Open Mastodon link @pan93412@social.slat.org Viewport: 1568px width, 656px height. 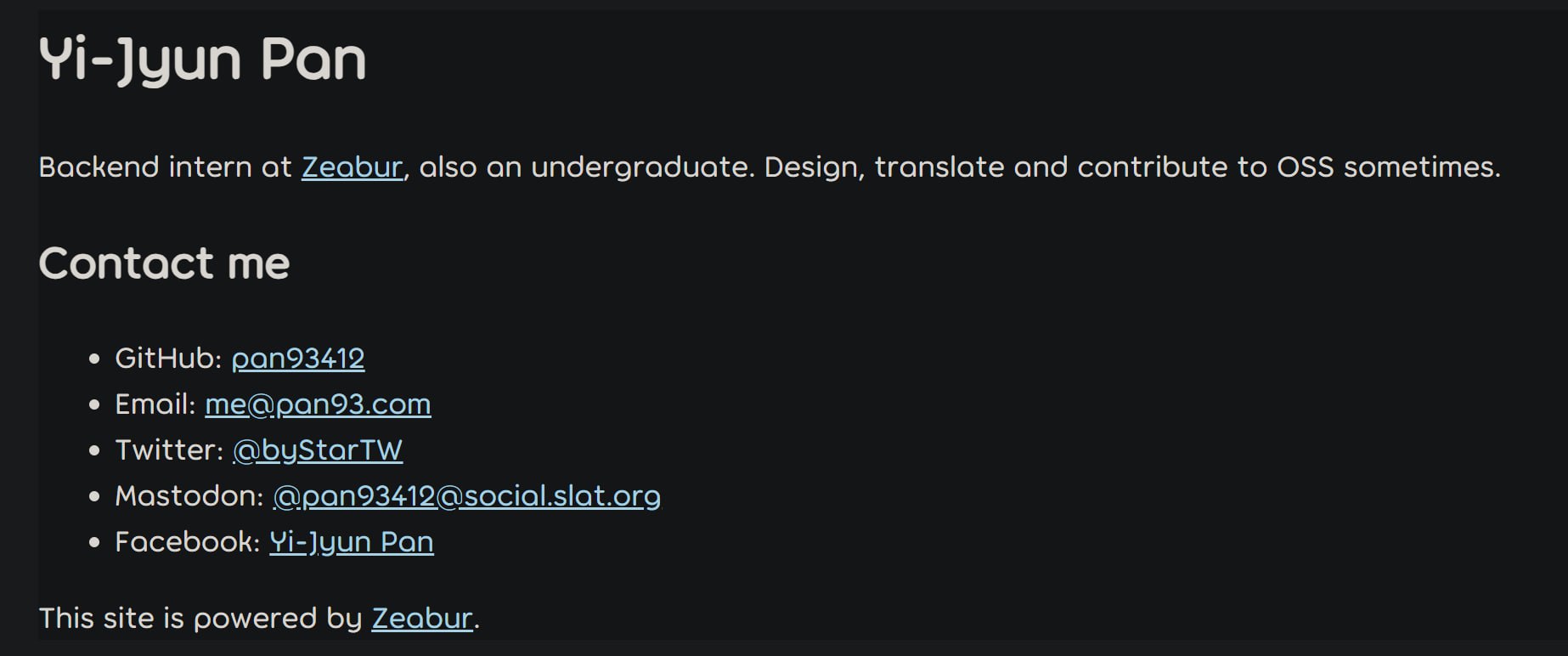coord(466,496)
